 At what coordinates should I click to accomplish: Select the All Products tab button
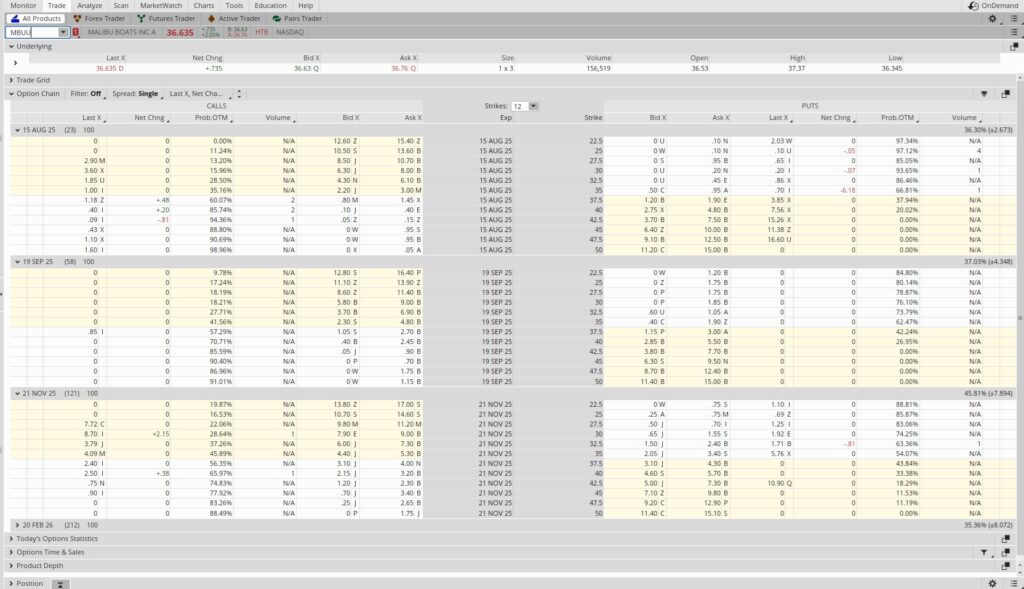coord(35,18)
